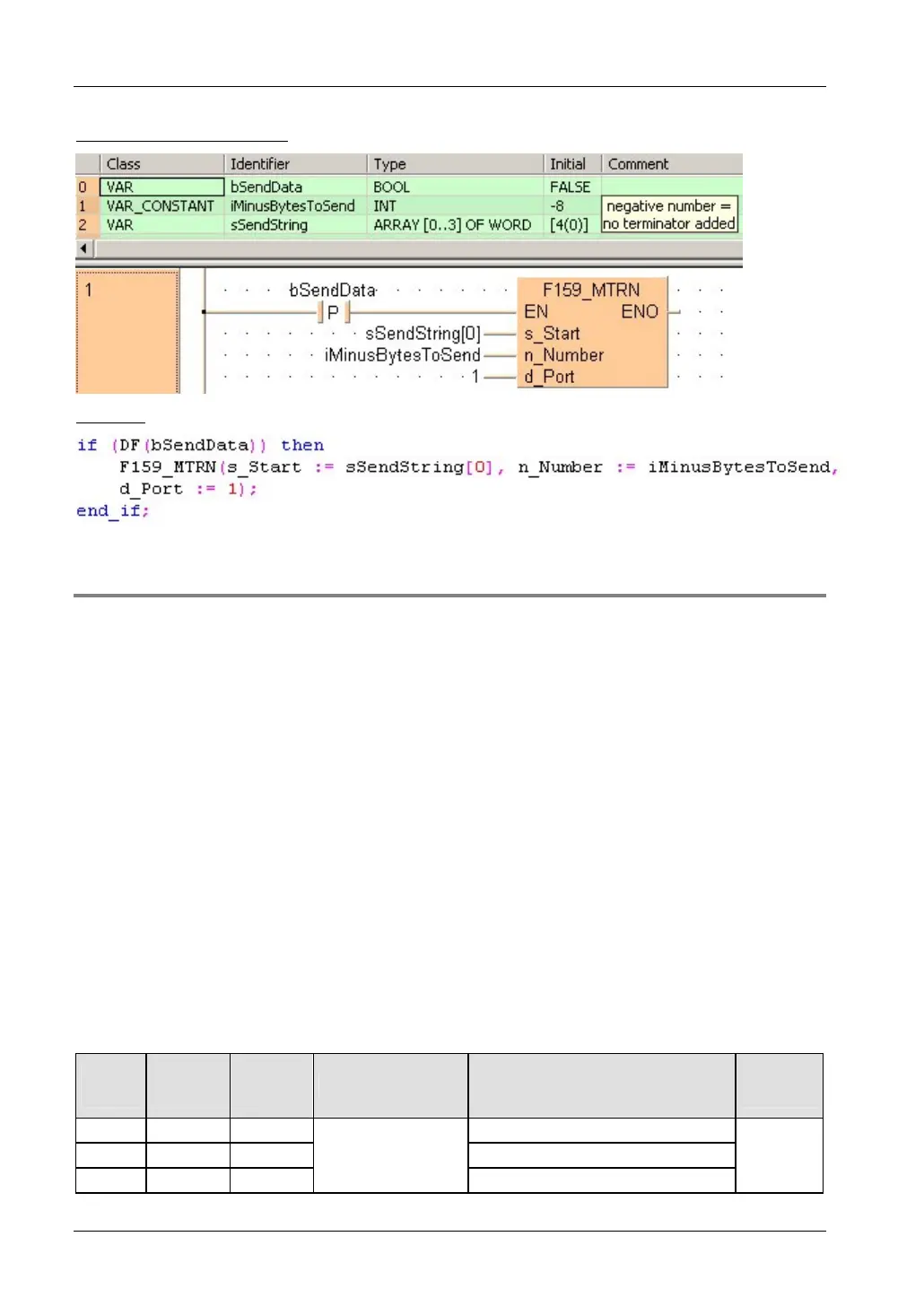Select the constant 1 on d_Port
This screenshot has width=924, height=1306.
point(475,377)
